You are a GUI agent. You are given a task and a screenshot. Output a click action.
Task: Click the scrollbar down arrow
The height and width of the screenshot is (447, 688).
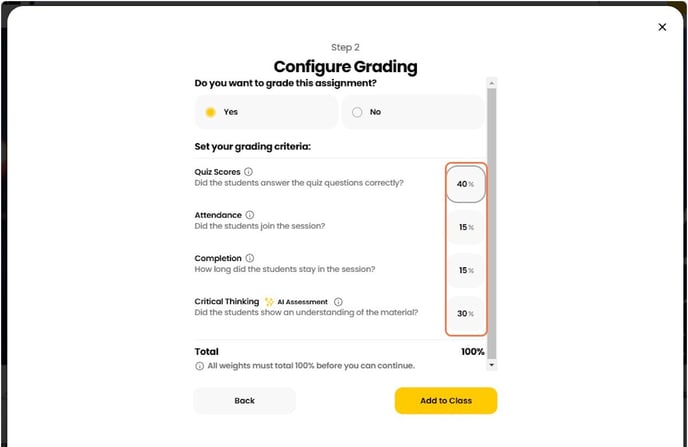click(x=491, y=366)
